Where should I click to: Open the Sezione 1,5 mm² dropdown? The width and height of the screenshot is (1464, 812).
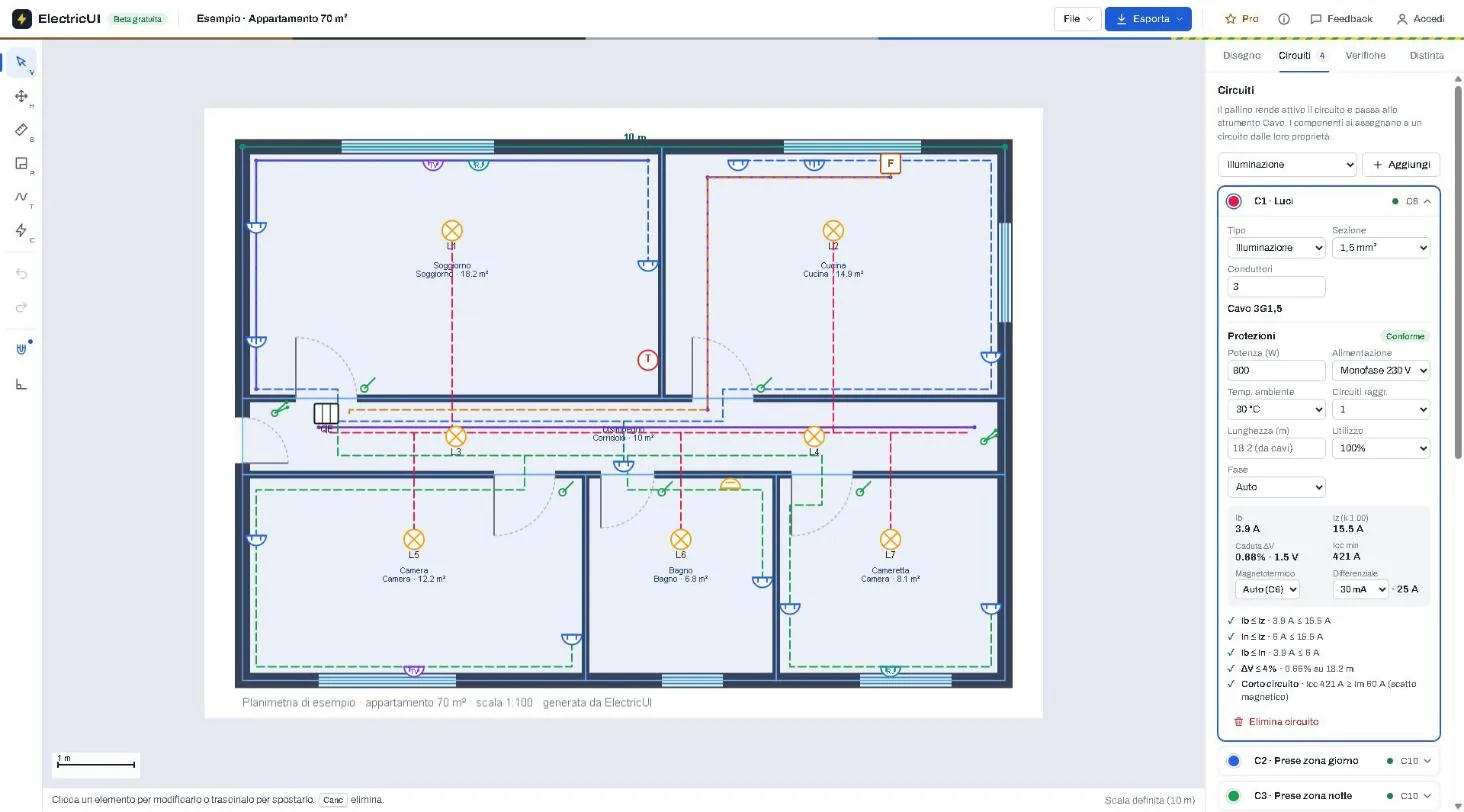coord(1381,247)
